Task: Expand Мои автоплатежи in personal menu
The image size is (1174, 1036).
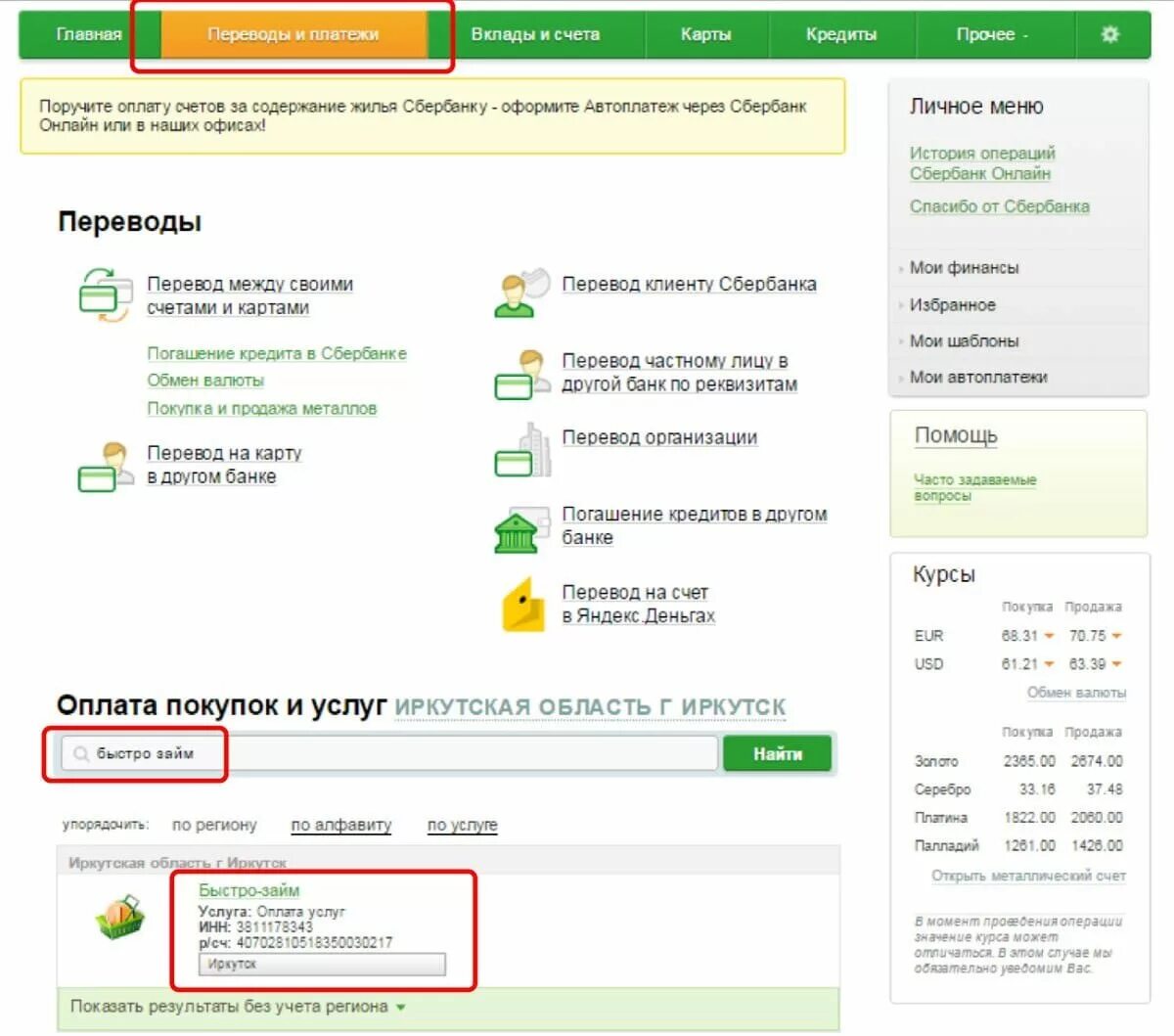Action: (978, 378)
